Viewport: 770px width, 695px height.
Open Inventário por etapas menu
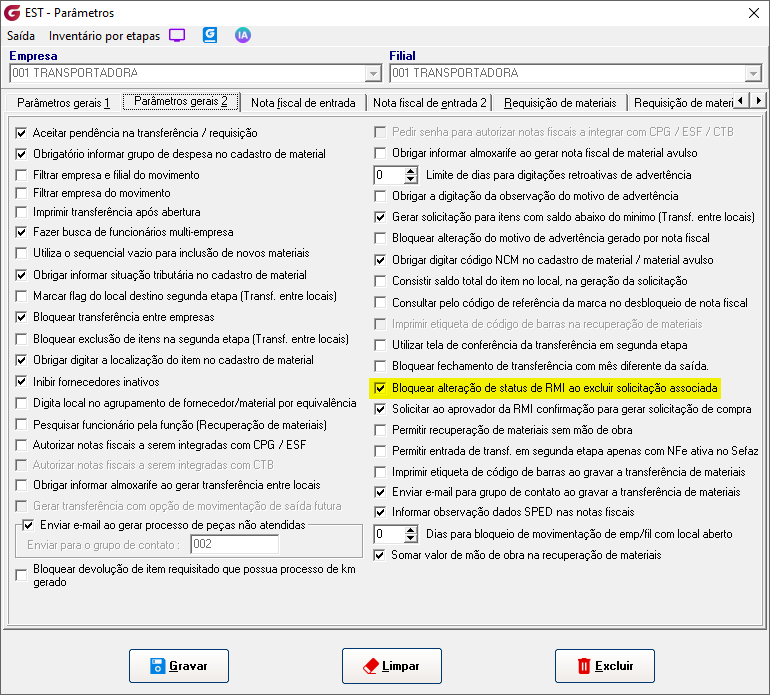coord(104,36)
